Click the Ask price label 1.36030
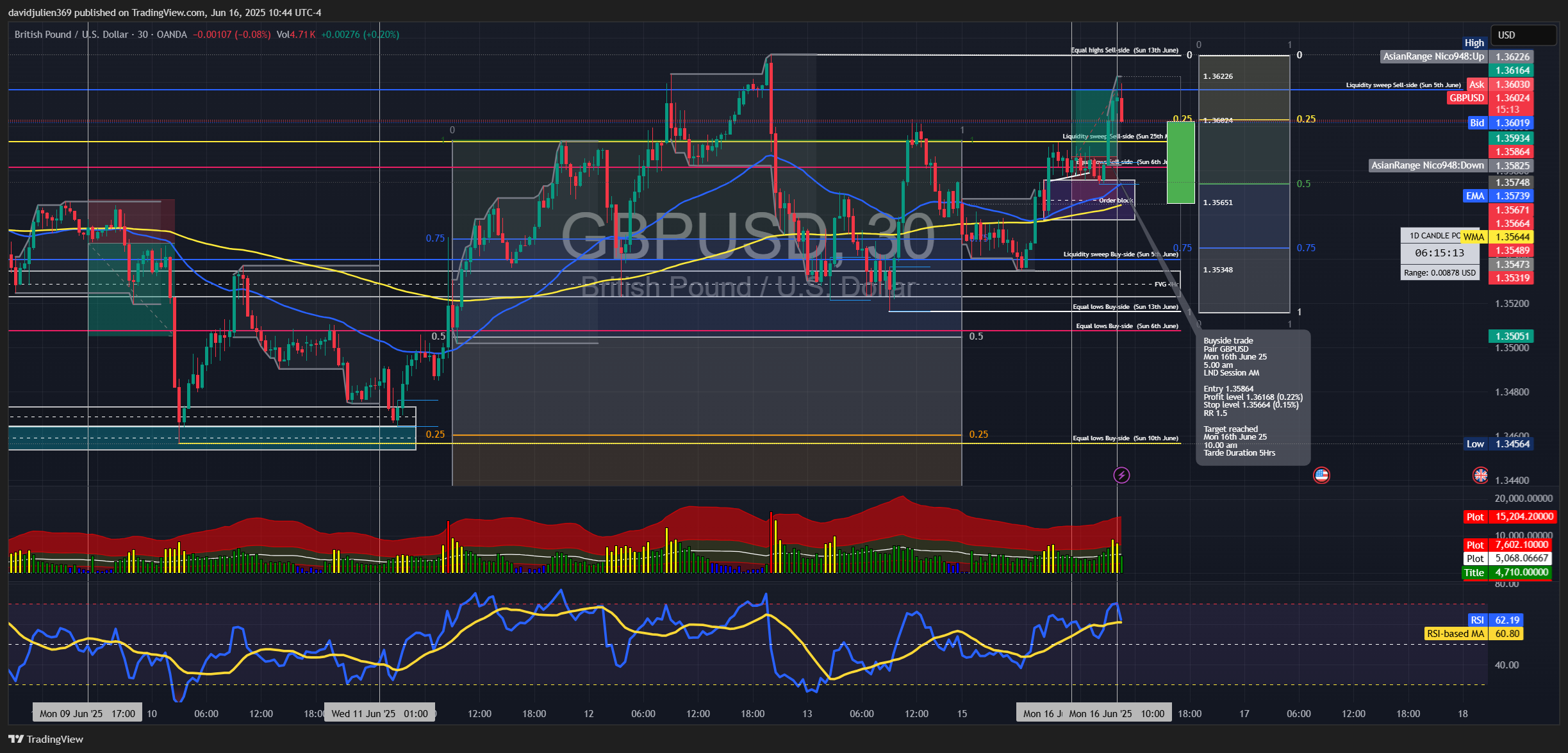Image resolution: width=1568 pixels, height=753 pixels. pyautogui.click(x=1500, y=85)
